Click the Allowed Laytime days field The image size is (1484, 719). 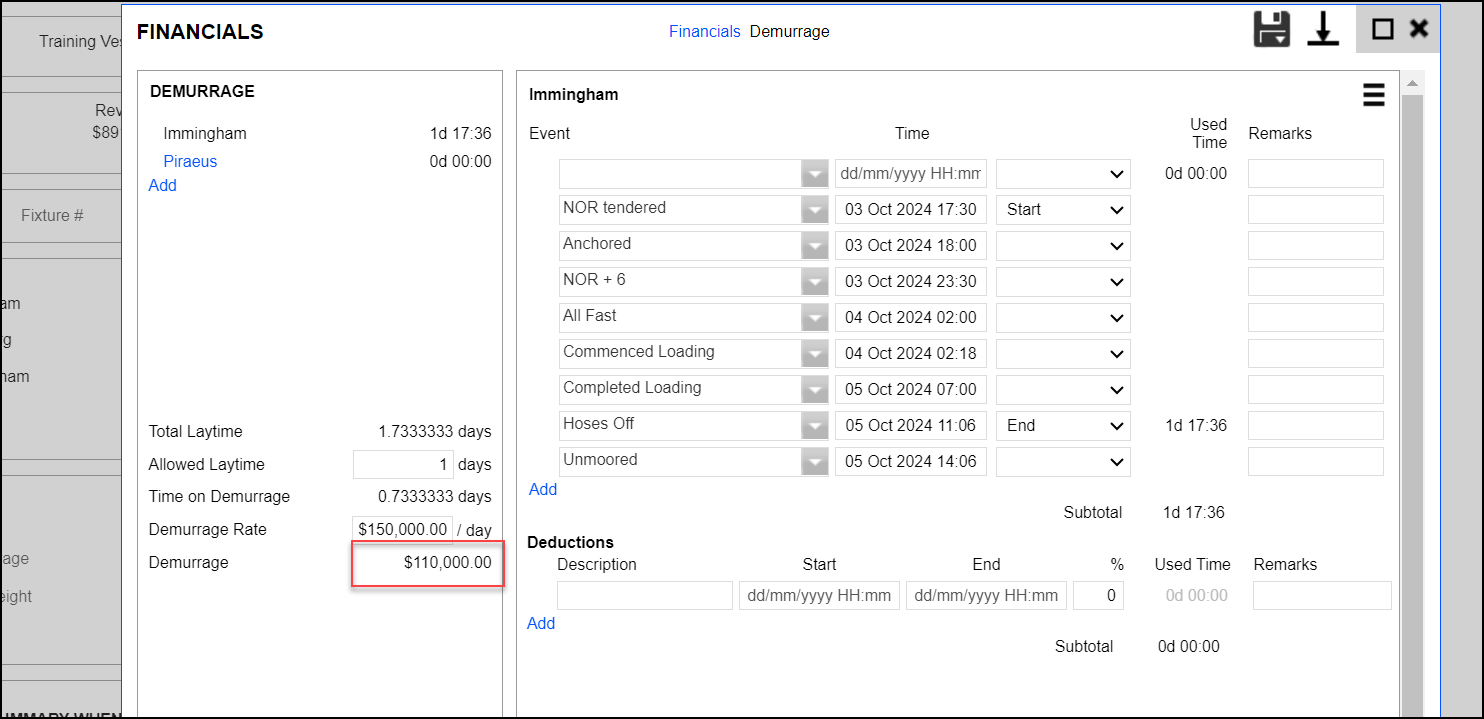click(x=402, y=465)
